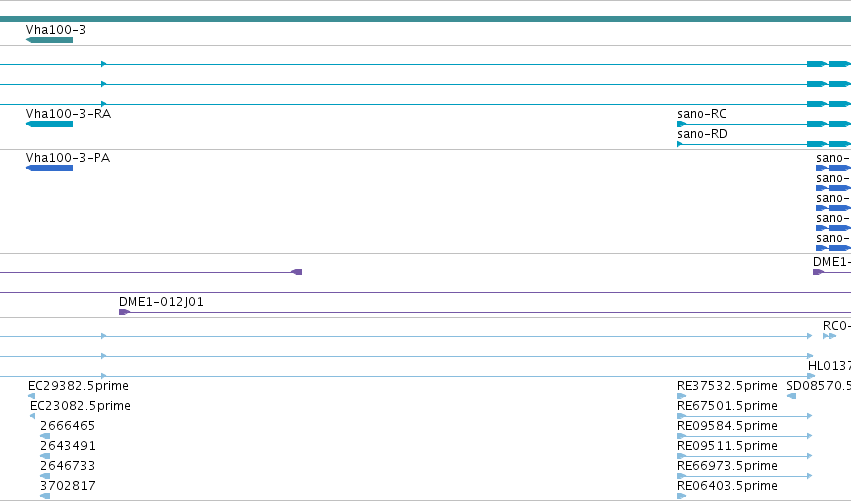Click the thick teal gene span bar at top
This screenshot has width=851, height=501.
click(426, 19)
